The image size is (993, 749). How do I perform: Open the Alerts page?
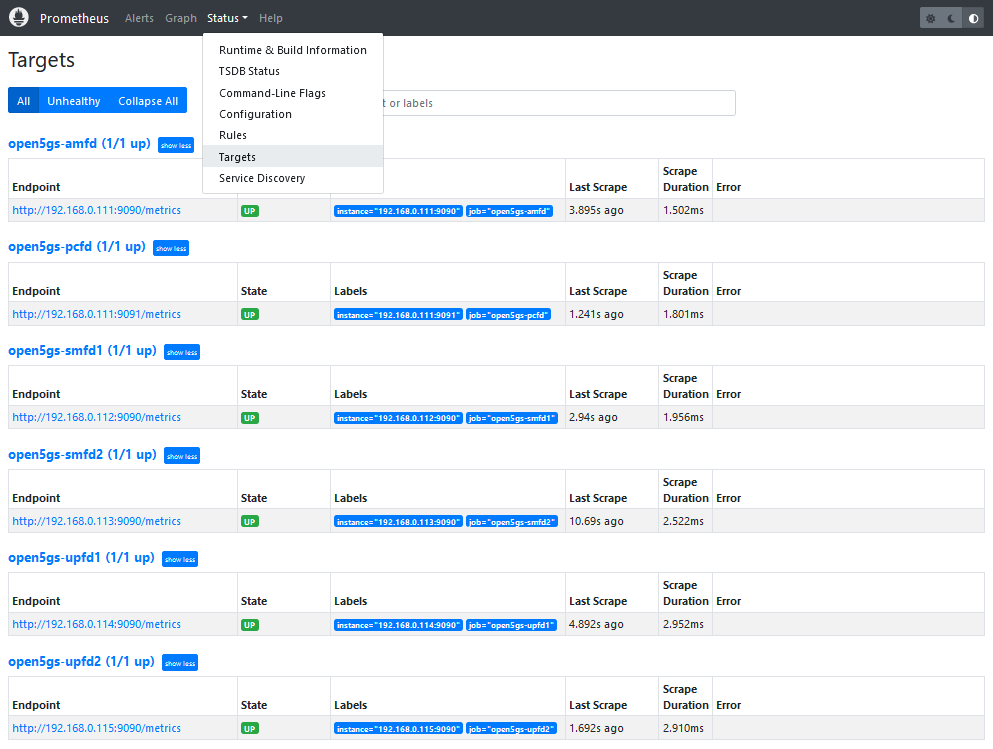pyautogui.click(x=139, y=18)
